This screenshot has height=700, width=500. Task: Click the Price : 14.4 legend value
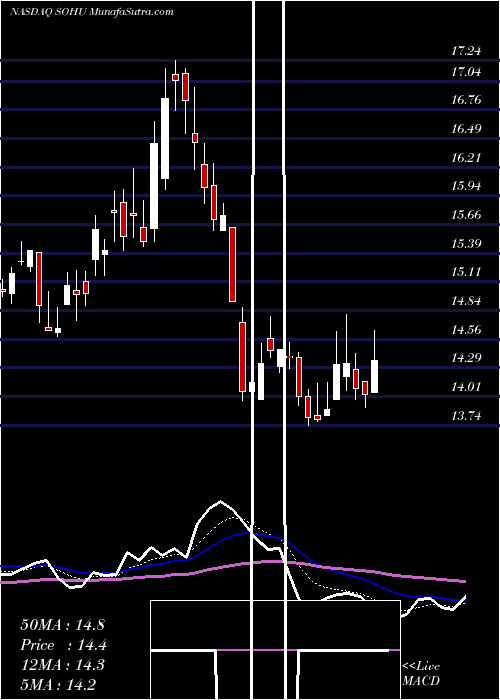coord(63,645)
